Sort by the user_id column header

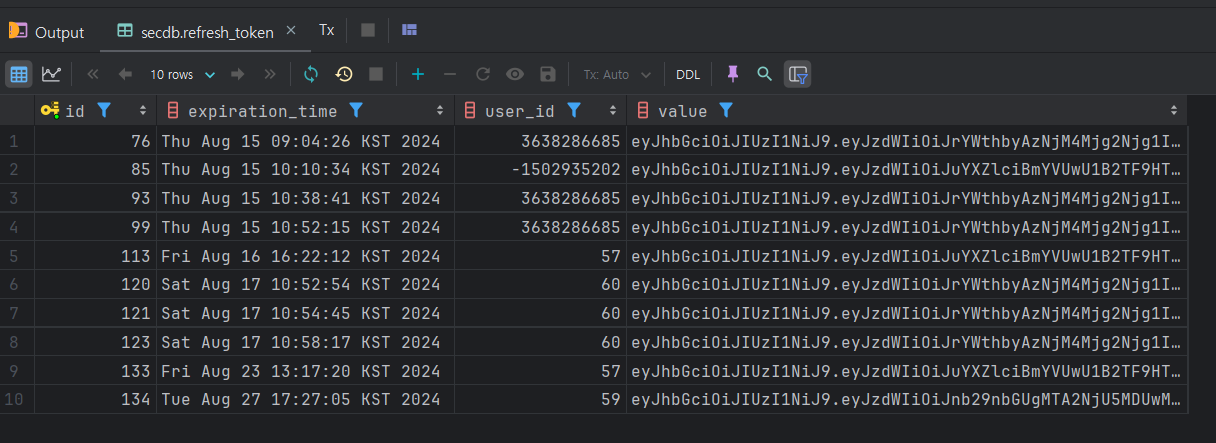coord(521,110)
